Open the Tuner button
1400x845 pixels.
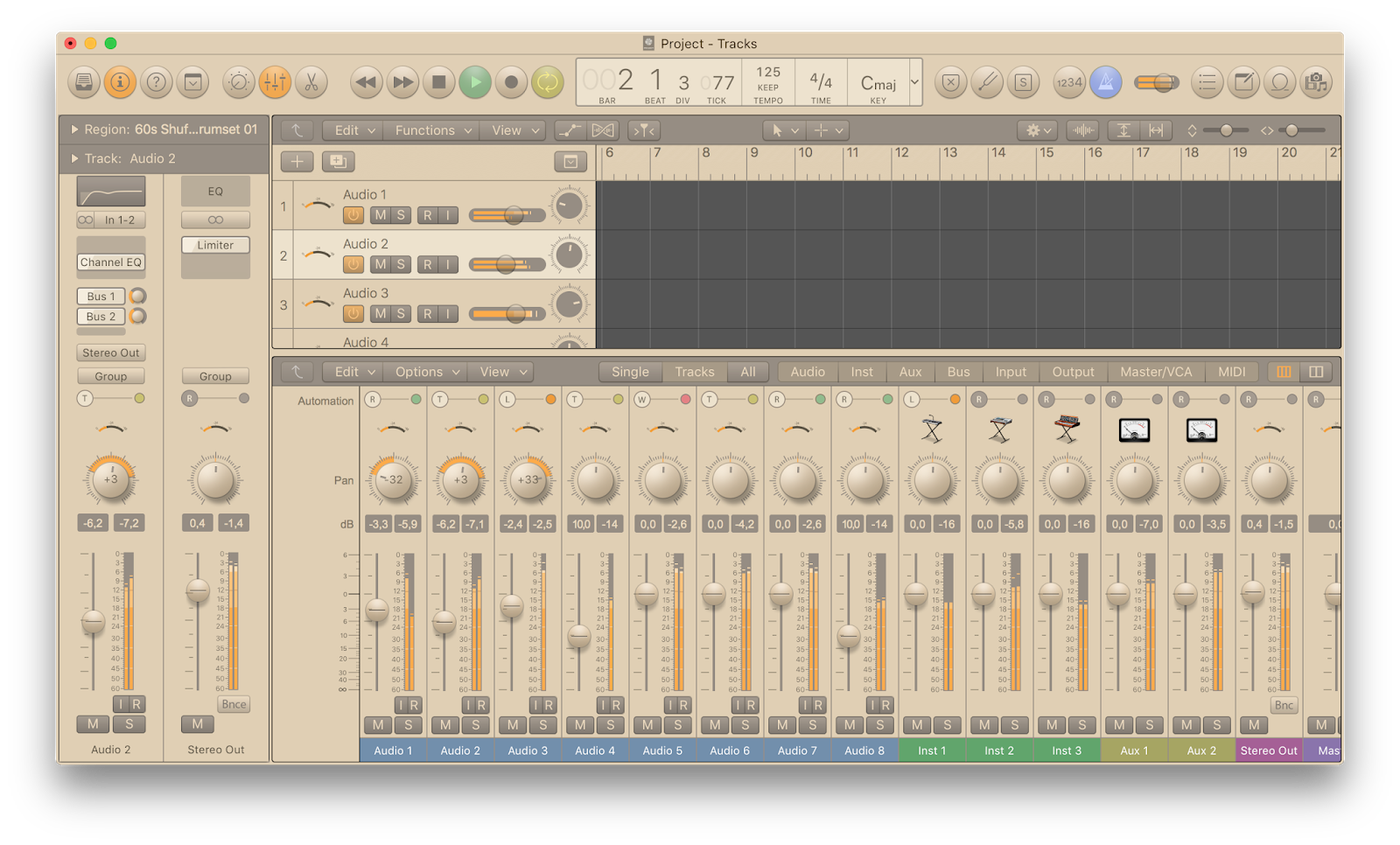(x=987, y=82)
